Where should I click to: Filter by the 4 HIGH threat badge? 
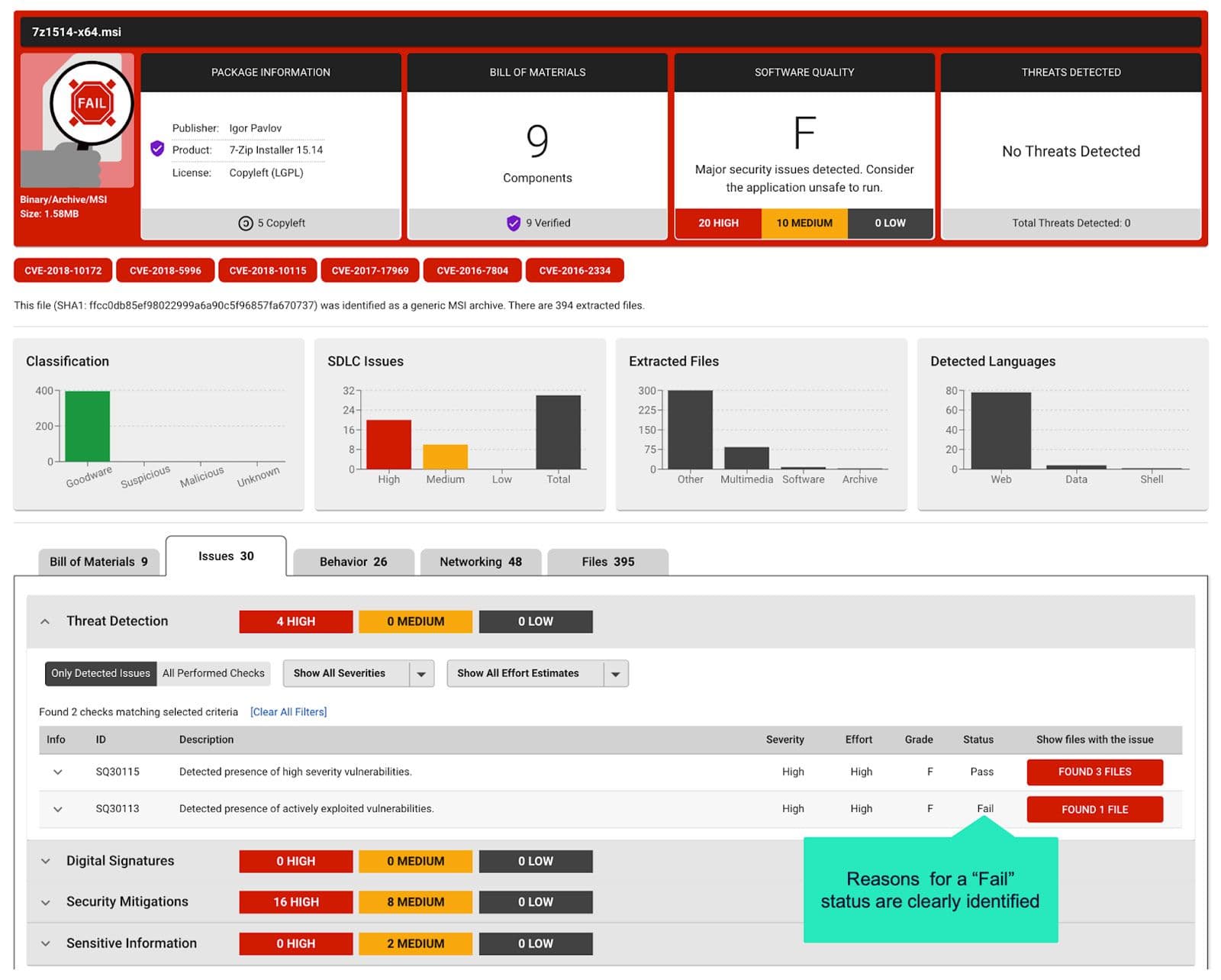[295, 621]
